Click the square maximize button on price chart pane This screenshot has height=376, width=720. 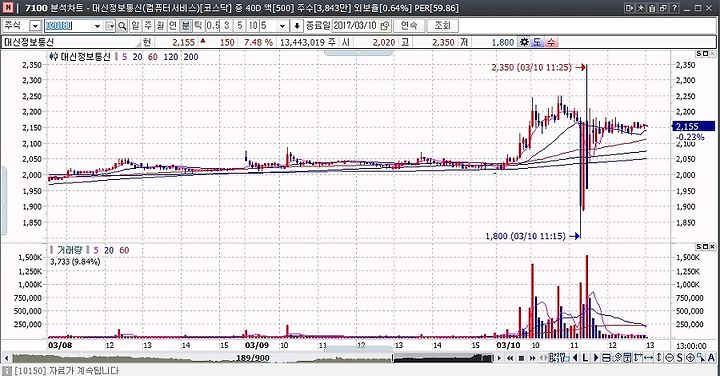[705, 54]
